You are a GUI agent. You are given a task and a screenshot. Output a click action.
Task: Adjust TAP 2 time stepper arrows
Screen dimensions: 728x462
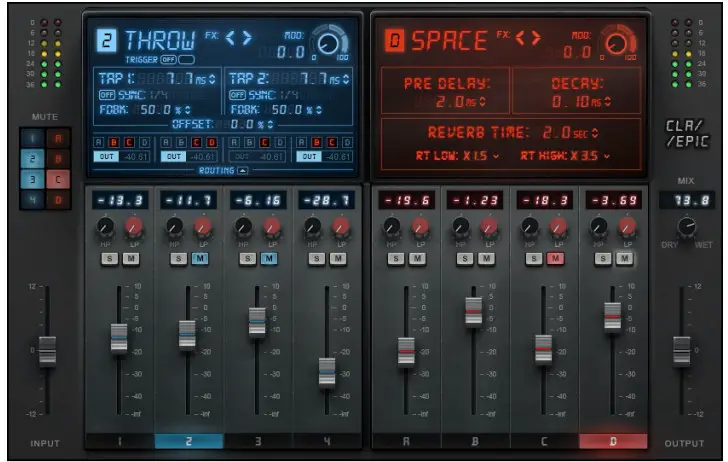pos(345,79)
